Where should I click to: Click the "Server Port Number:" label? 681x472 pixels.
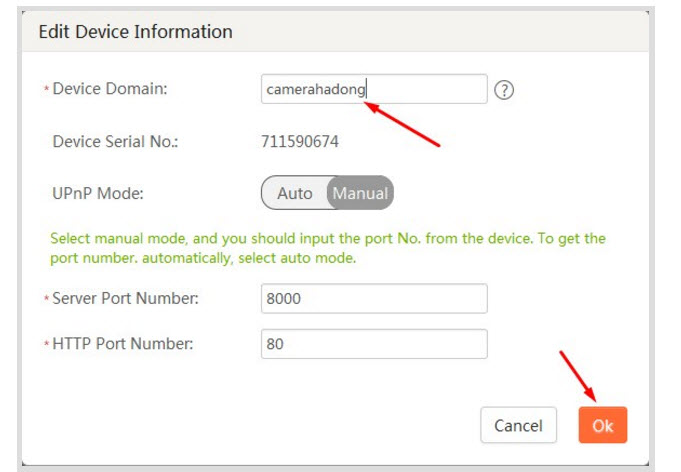(125, 298)
